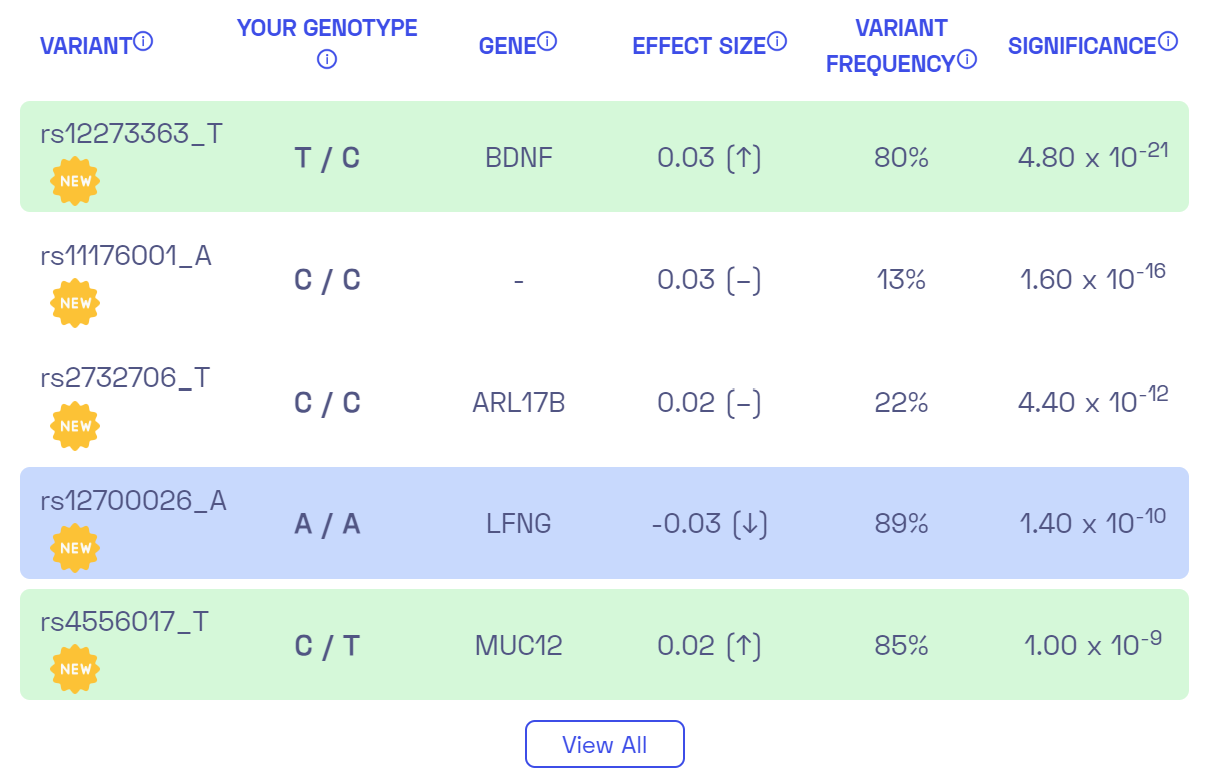Click the View All button

(604, 744)
